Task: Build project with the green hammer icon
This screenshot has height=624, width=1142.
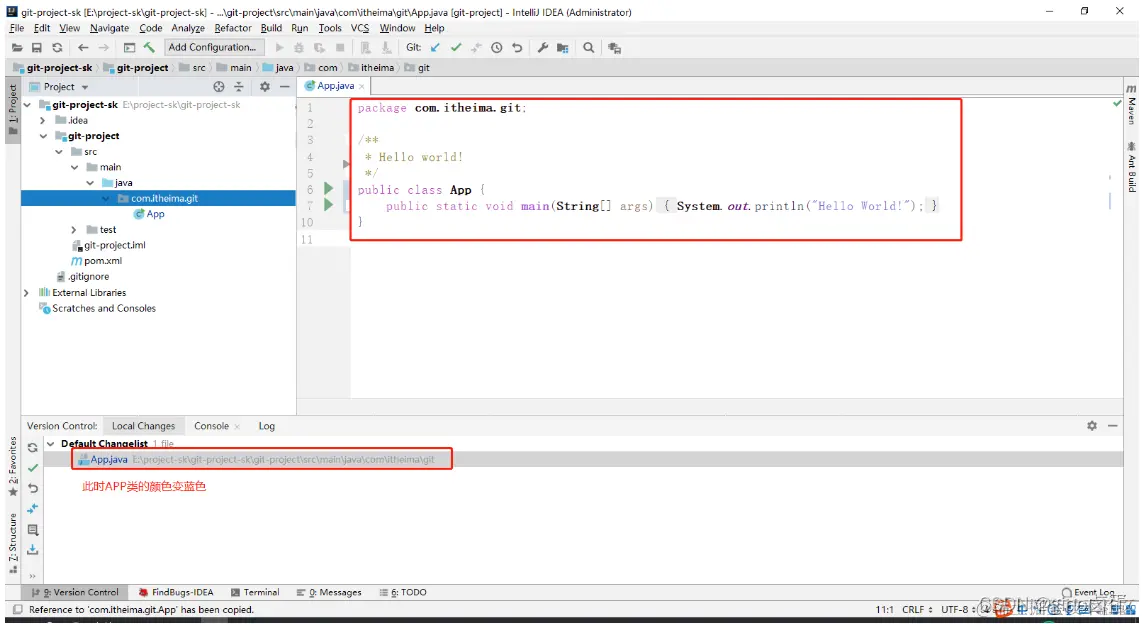Action: 149,48
